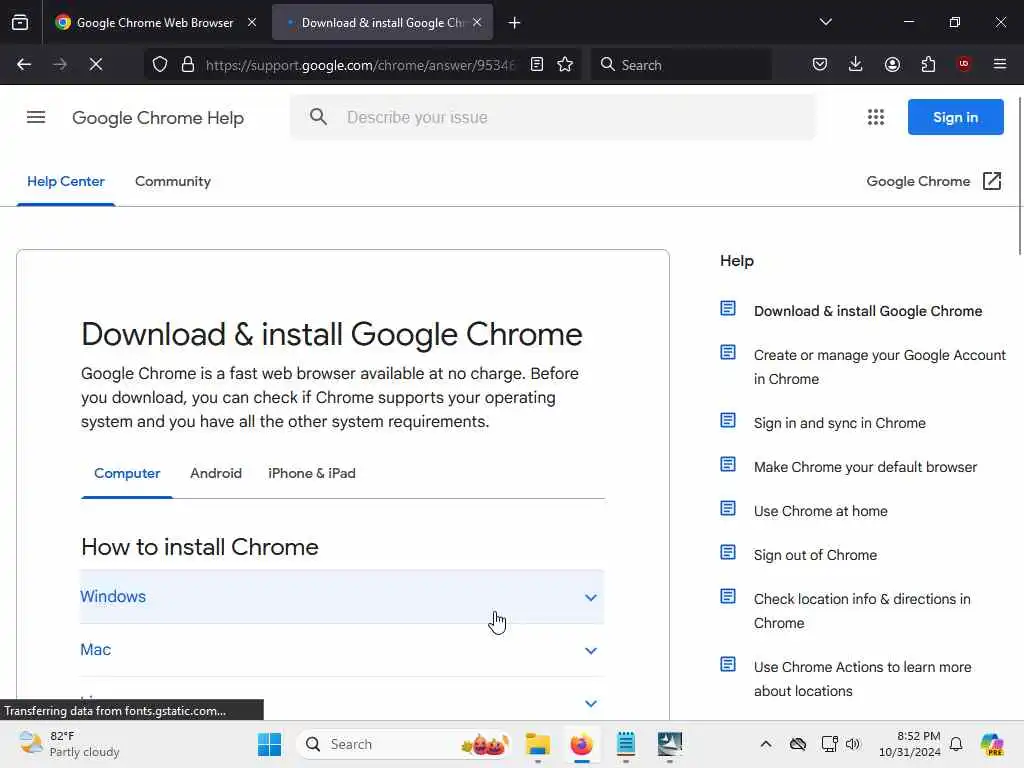Show hidden system tray icons
1024x768 pixels.
(x=765, y=744)
